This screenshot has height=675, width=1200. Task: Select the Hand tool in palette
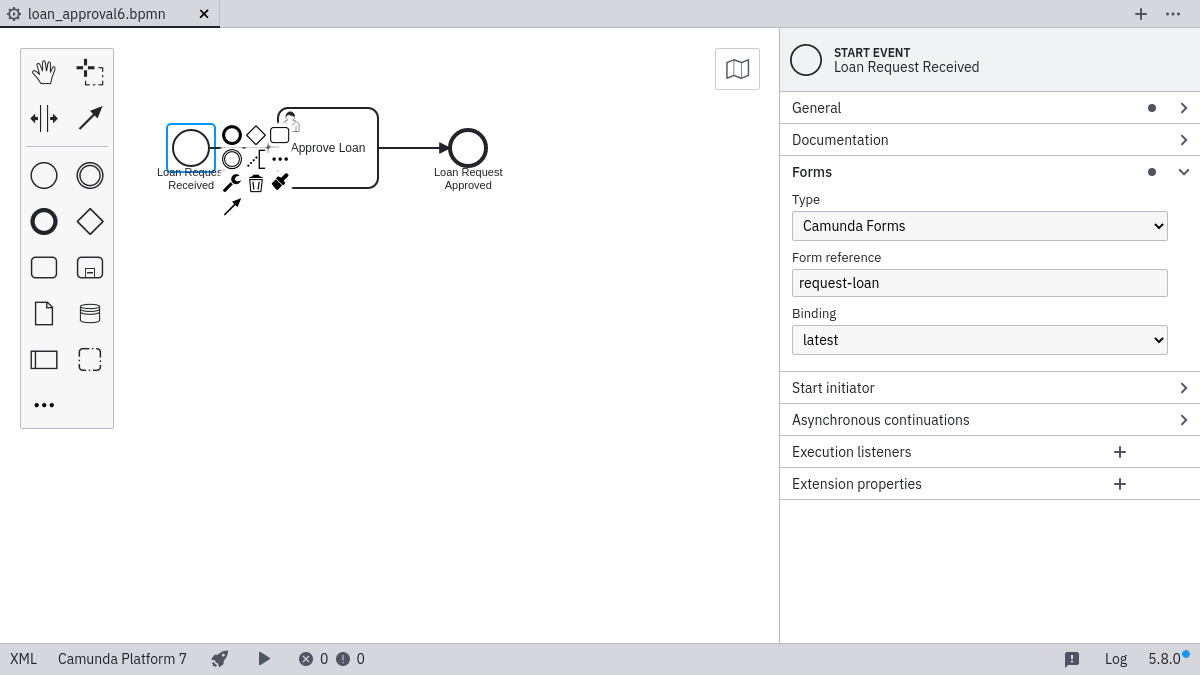44,72
